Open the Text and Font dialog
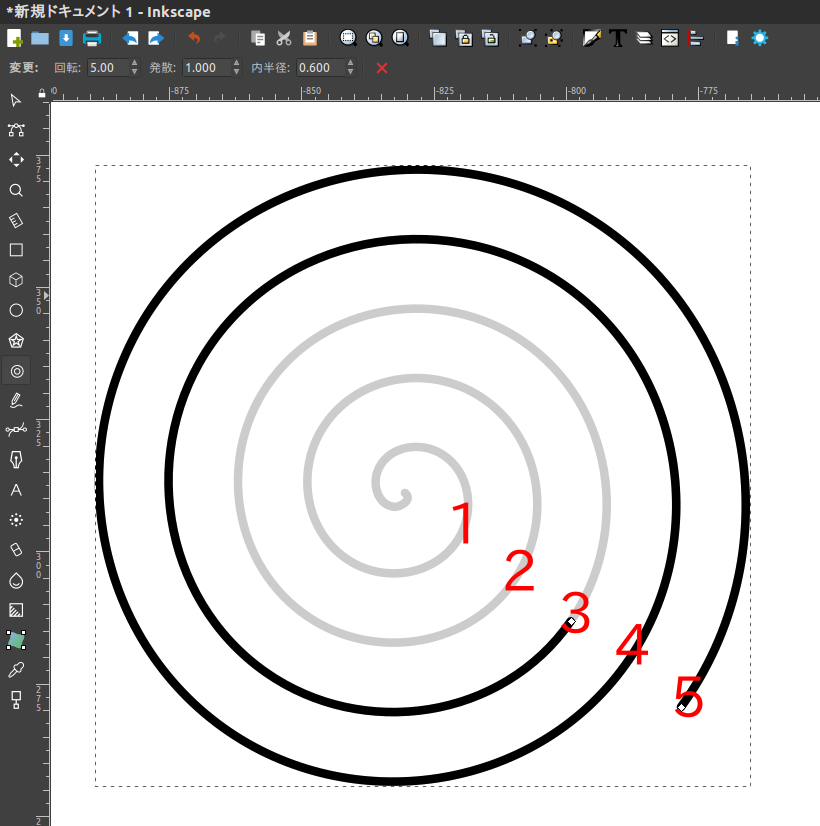This screenshot has height=826, width=820. (618, 38)
